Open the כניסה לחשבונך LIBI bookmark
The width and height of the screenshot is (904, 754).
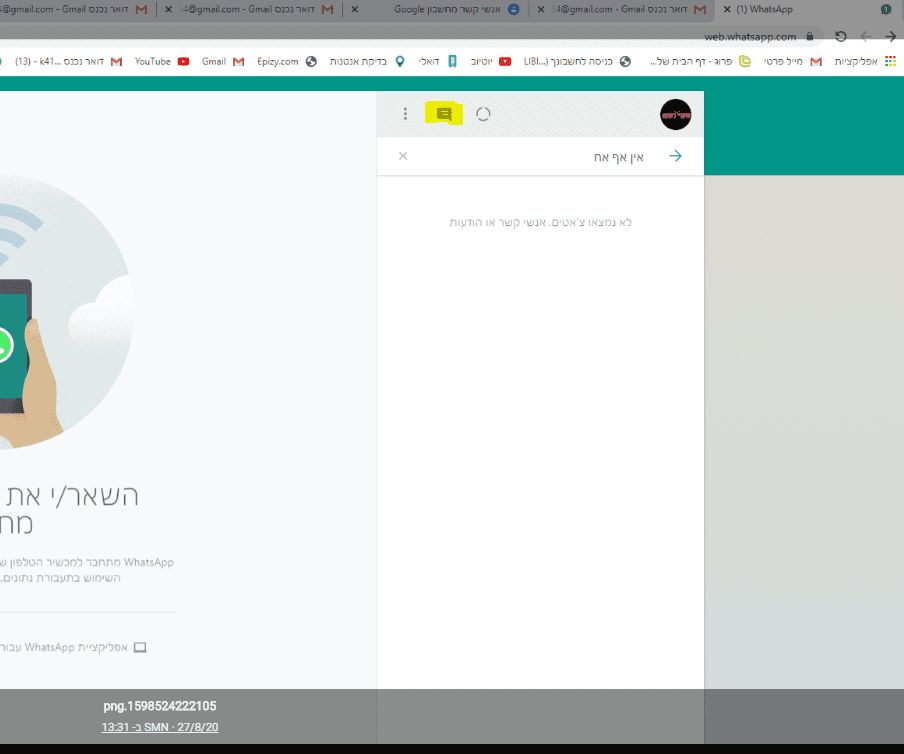[x=577, y=61]
